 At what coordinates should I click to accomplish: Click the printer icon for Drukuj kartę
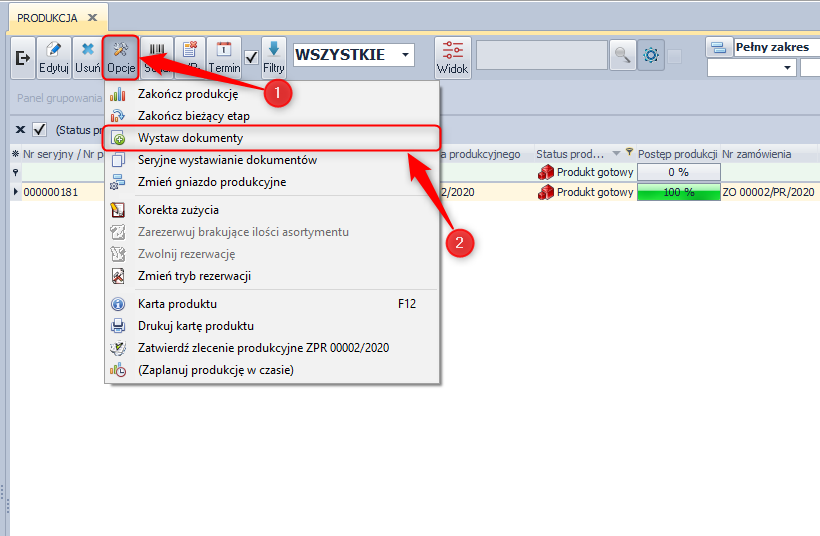coord(118,326)
